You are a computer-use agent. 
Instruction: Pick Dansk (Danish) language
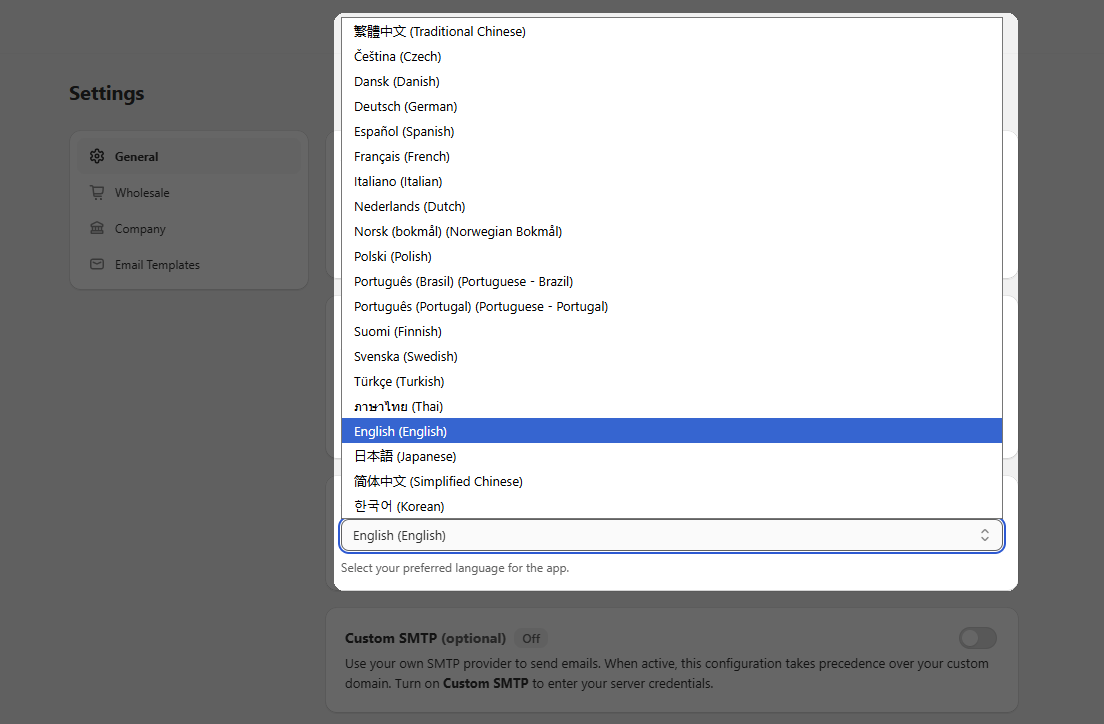[x=672, y=82]
